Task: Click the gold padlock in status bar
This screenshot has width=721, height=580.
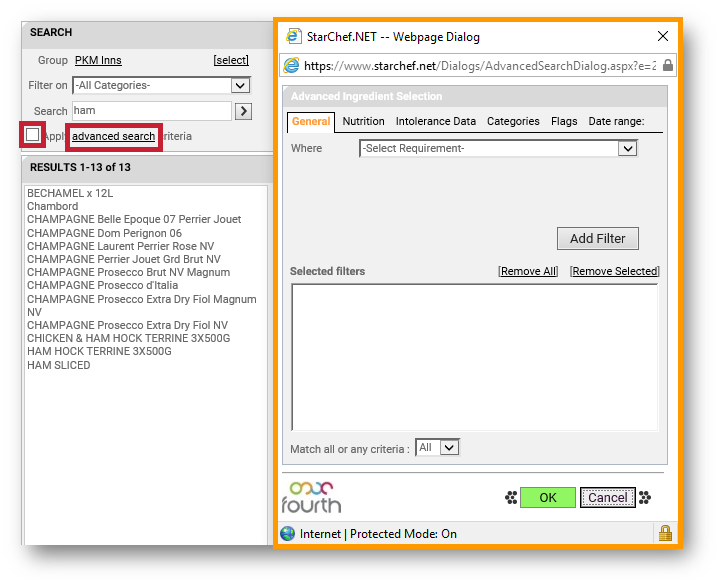Action: 664,533
